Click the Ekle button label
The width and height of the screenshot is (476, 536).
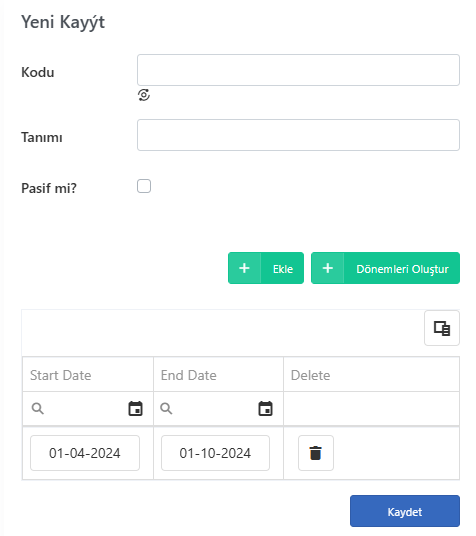(x=283, y=269)
